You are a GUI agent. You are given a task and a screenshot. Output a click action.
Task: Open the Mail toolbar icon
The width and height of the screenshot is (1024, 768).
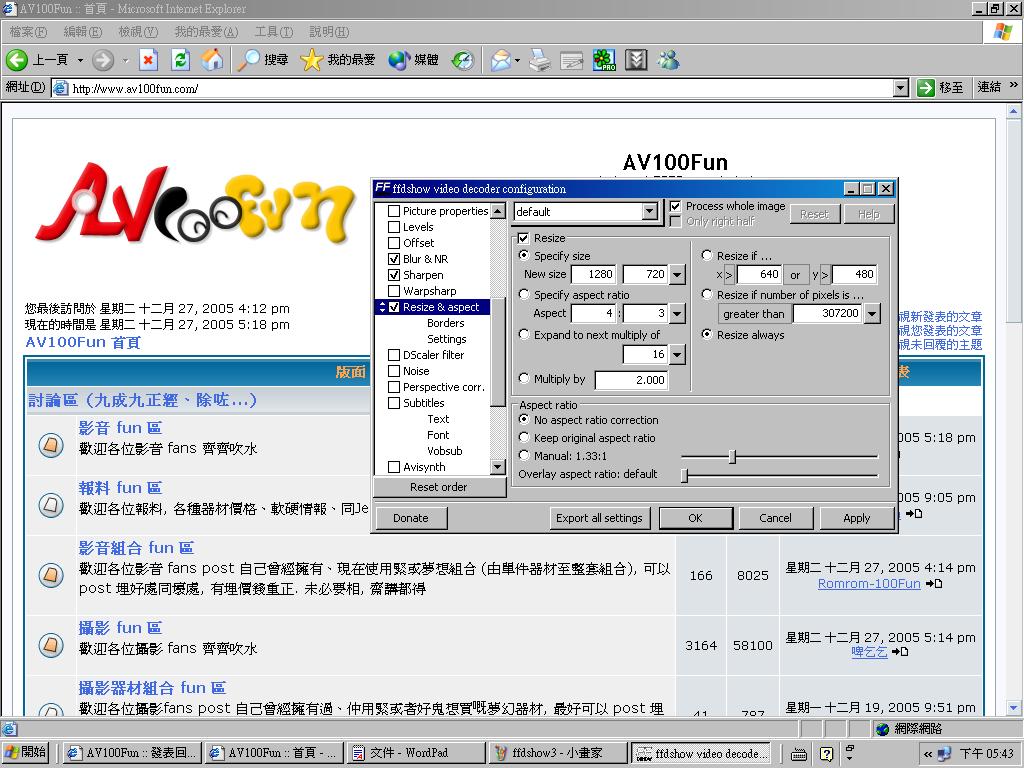501,60
